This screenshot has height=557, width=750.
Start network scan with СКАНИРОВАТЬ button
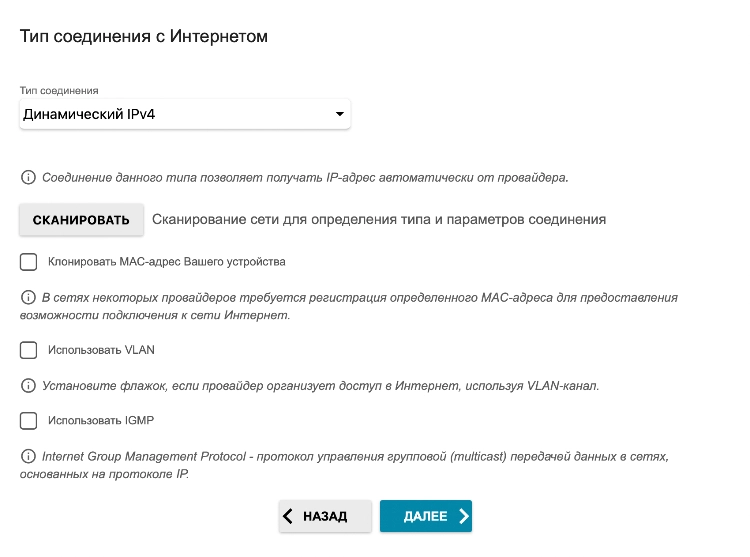click(81, 219)
